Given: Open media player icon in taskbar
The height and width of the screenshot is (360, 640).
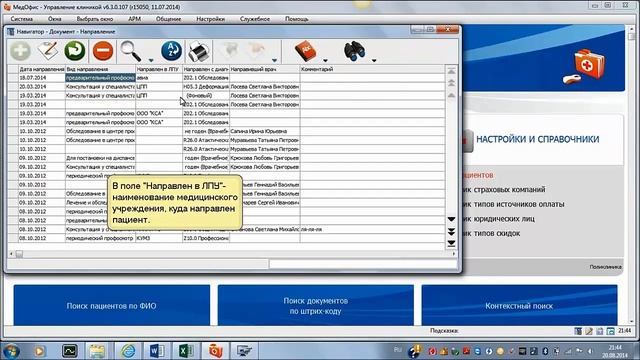Looking at the screenshot, I should pos(40,351).
